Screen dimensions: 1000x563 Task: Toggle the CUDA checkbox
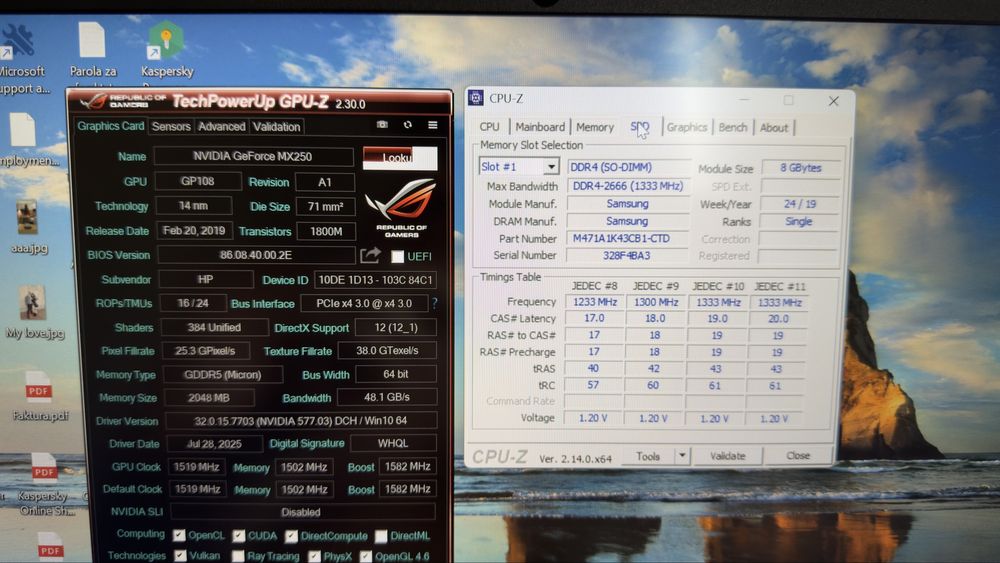pos(239,535)
